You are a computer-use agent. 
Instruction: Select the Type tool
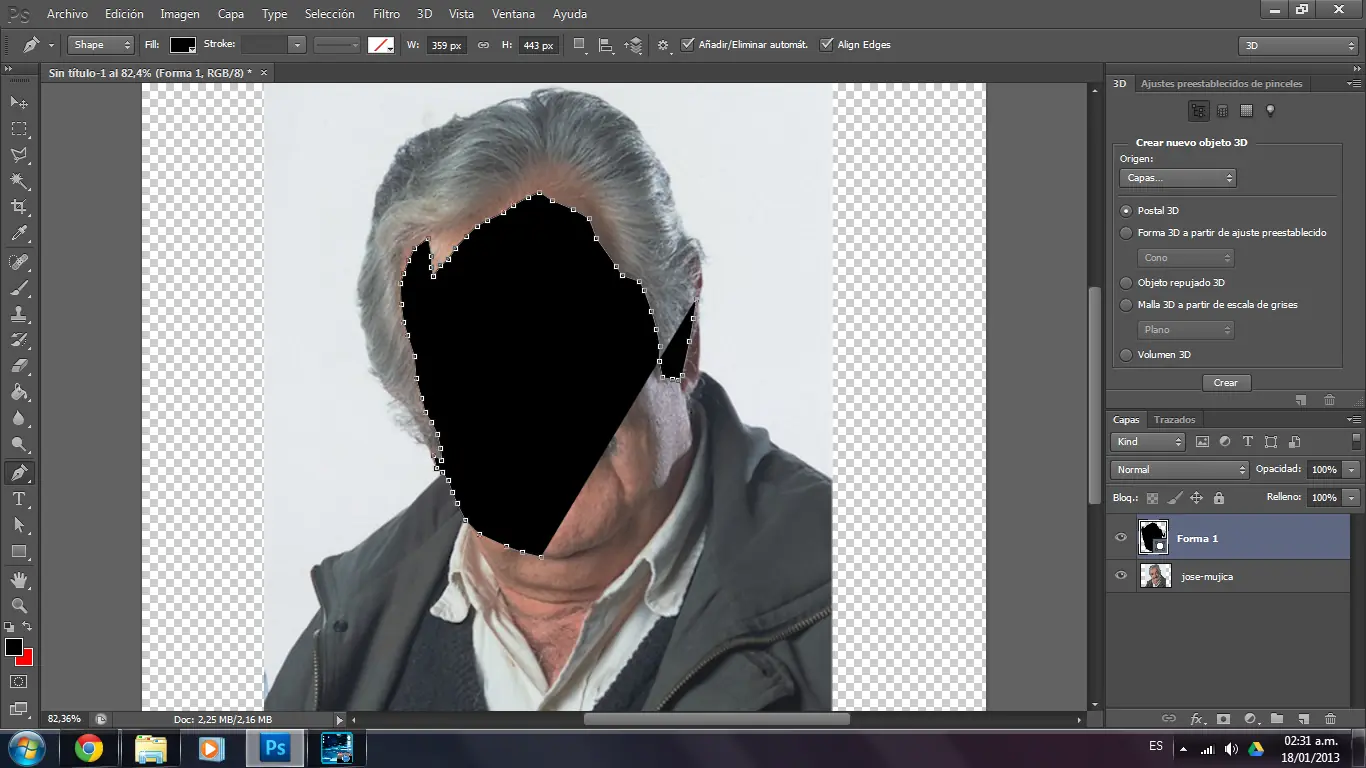tap(19, 498)
